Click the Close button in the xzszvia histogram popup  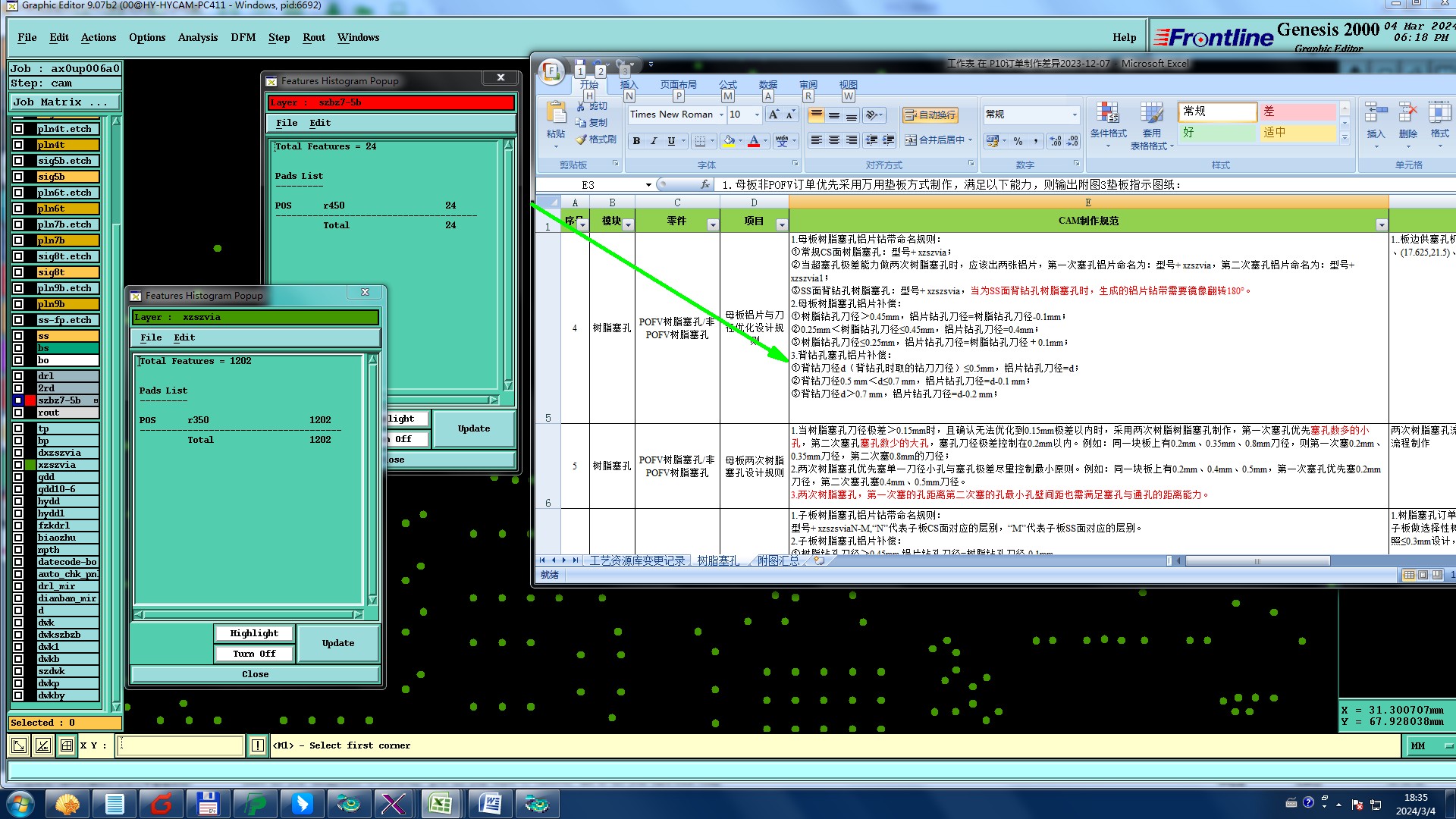[x=255, y=674]
